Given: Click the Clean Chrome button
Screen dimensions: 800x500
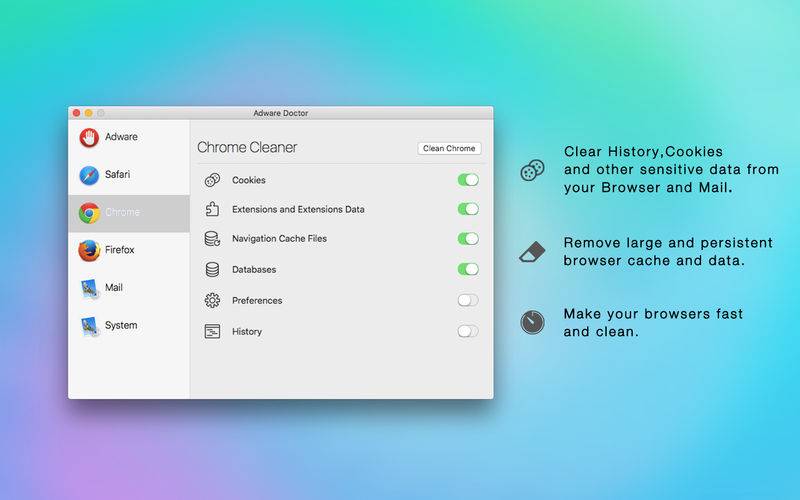Looking at the screenshot, I should 449,148.
